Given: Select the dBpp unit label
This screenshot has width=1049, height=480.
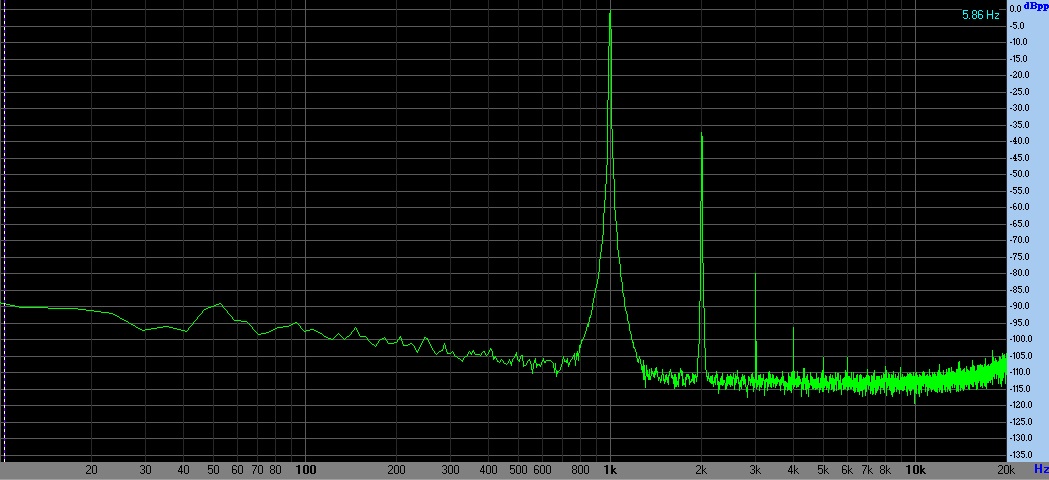Looking at the screenshot, I should pyautogui.click(x=1036, y=5).
